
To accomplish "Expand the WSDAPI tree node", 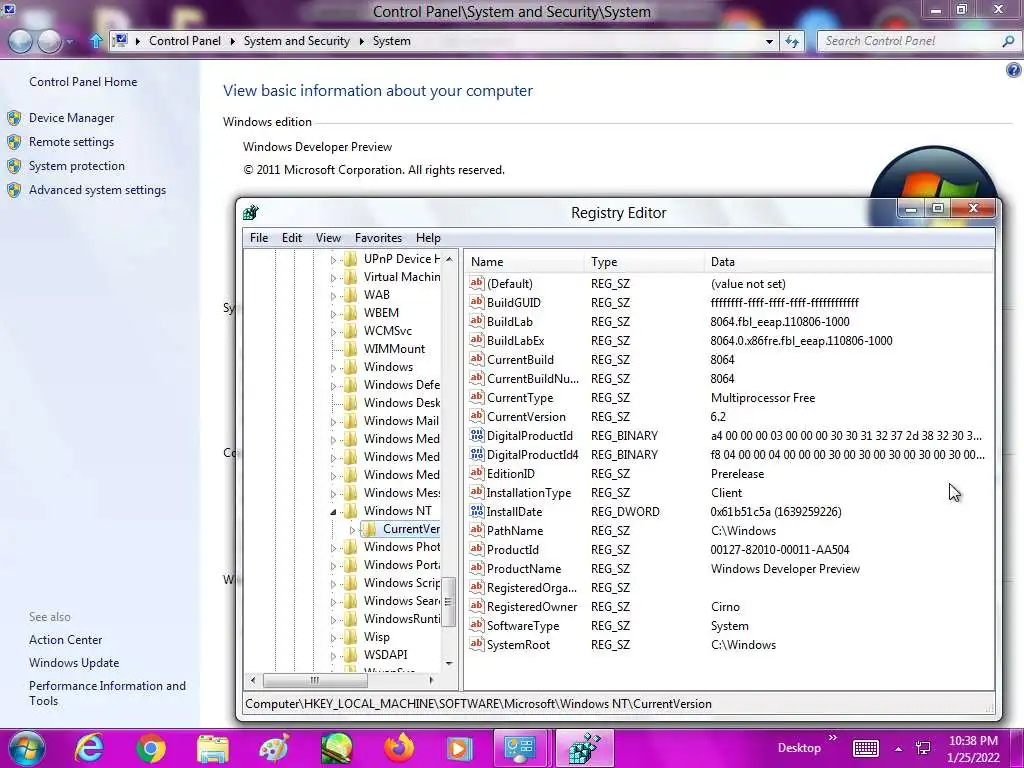I will click(x=333, y=655).
